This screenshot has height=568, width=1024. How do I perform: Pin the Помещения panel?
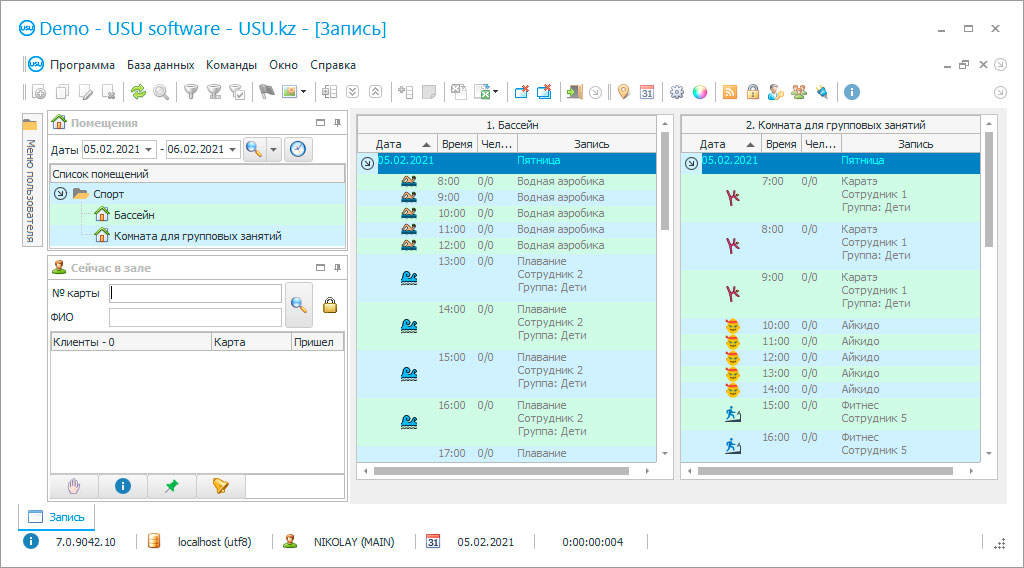pyautogui.click(x=338, y=122)
